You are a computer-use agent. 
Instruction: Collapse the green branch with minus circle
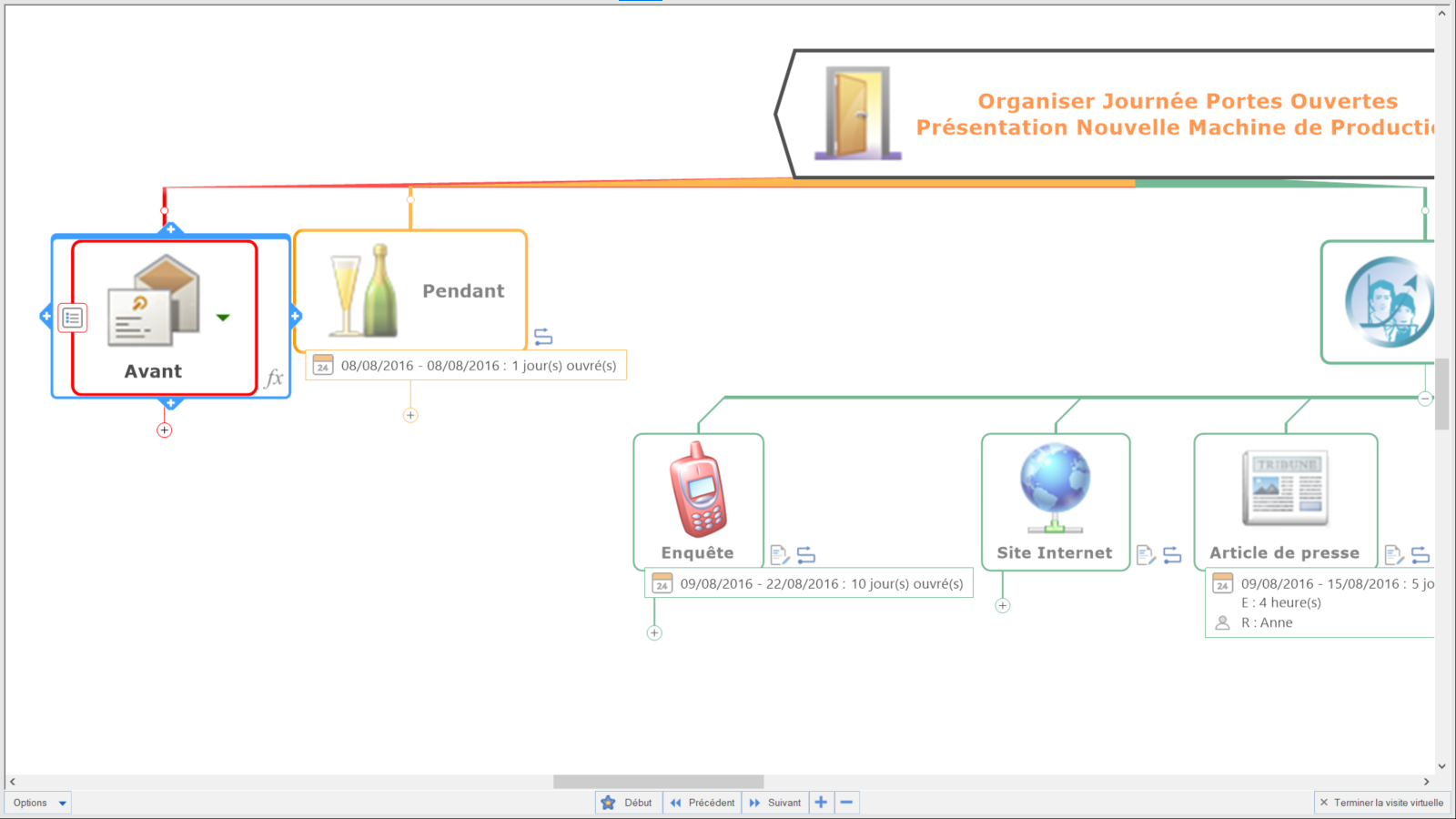[x=1425, y=398]
